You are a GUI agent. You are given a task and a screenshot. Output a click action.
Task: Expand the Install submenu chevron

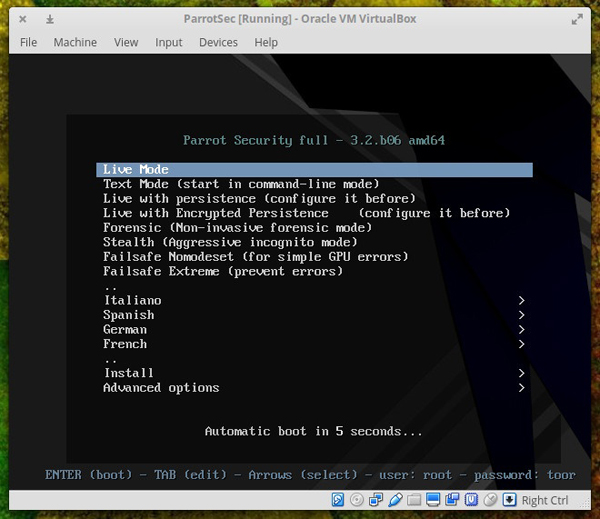coord(521,373)
